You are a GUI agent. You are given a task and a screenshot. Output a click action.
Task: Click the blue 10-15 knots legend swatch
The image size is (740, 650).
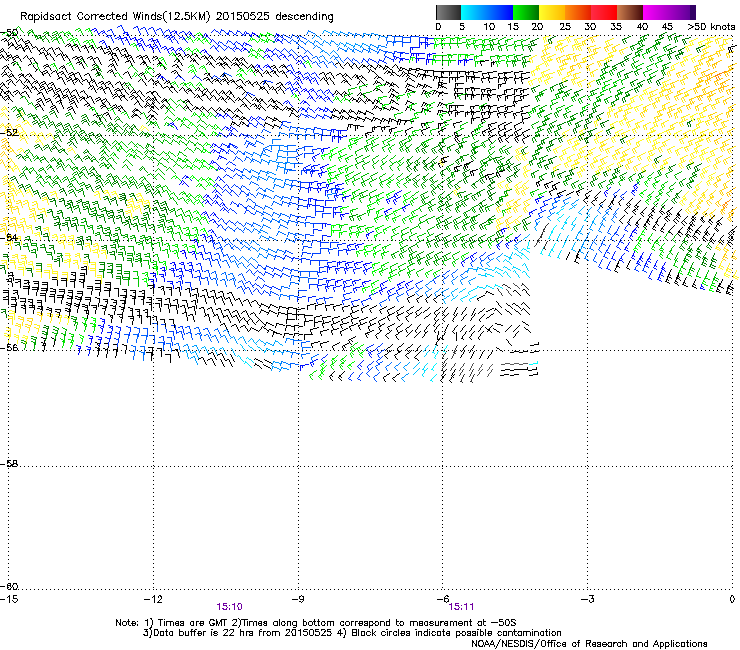click(500, 12)
